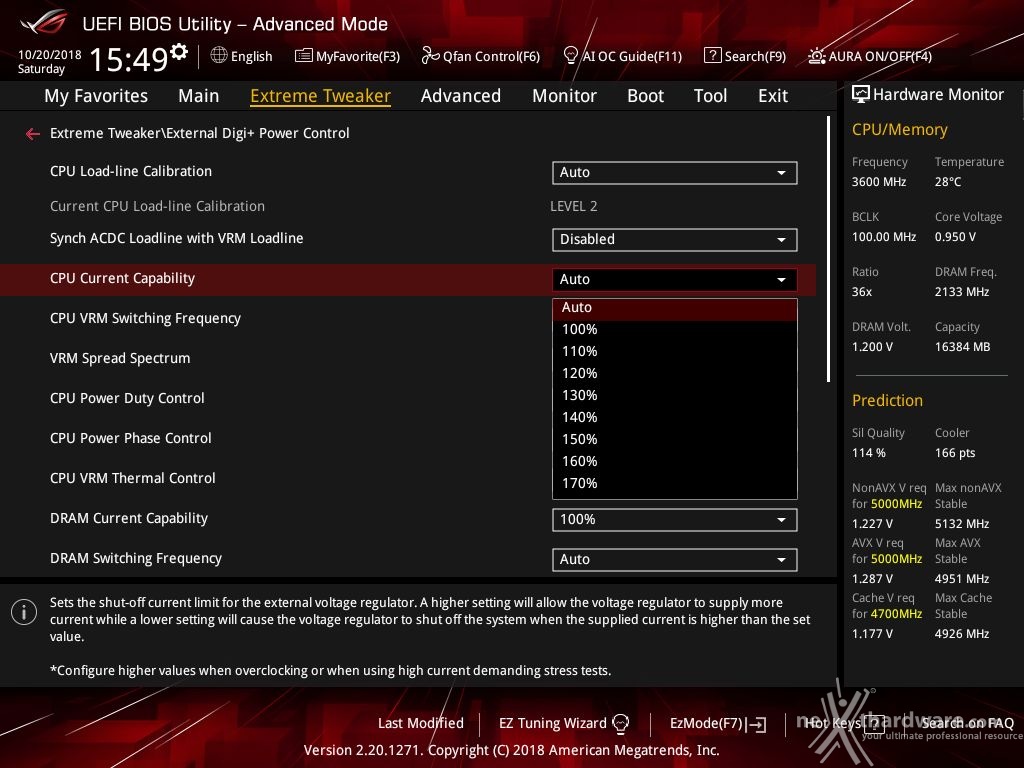Click the Hardware Monitor screen icon

point(861,95)
